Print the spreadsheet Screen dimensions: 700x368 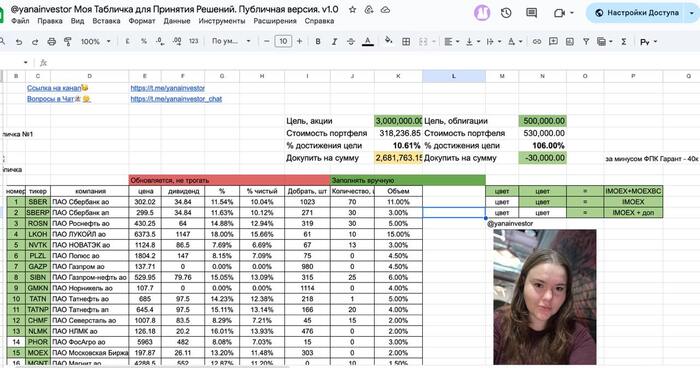click(x=51, y=42)
